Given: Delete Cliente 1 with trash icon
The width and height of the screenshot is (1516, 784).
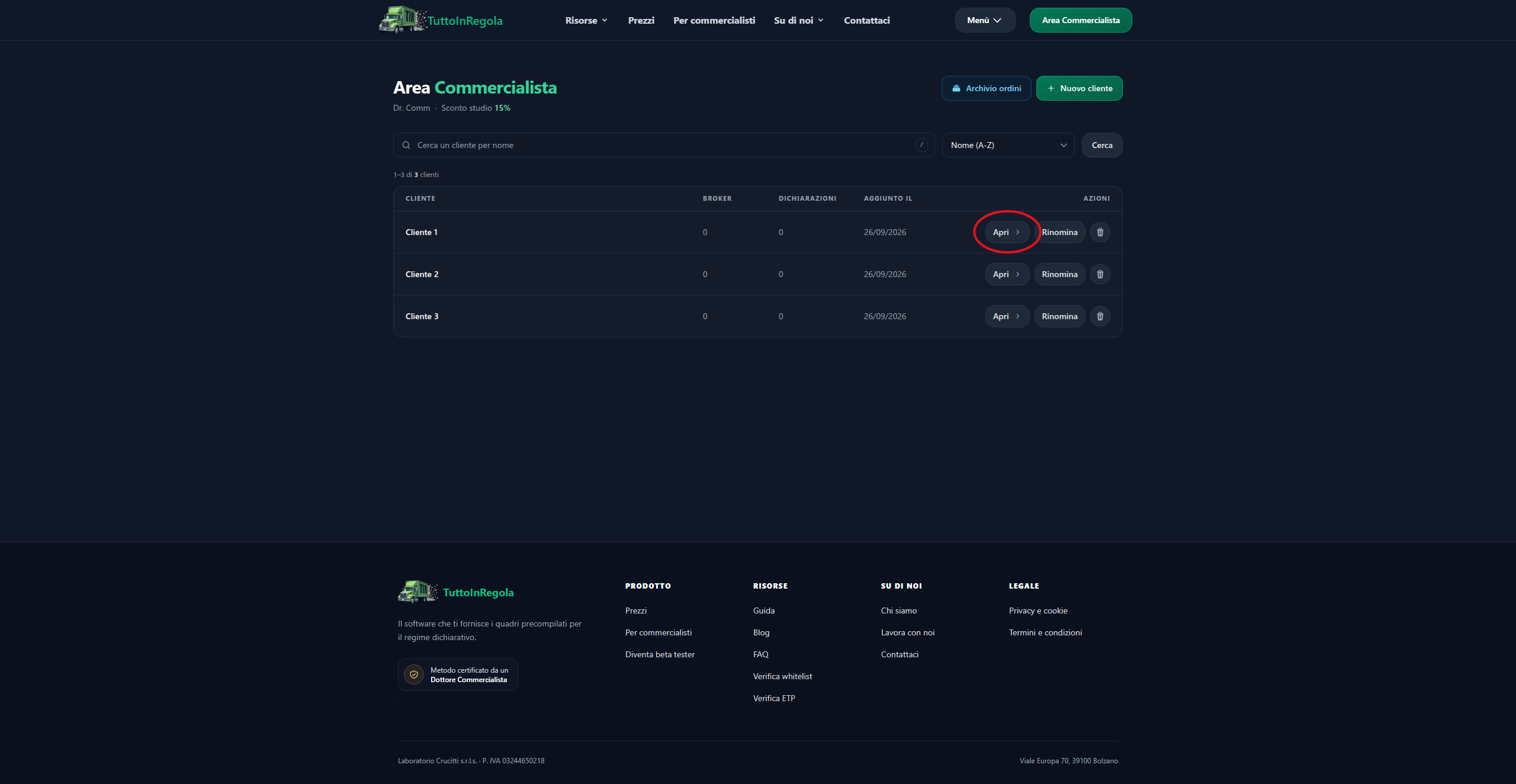Looking at the screenshot, I should [x=1100, y=232].
